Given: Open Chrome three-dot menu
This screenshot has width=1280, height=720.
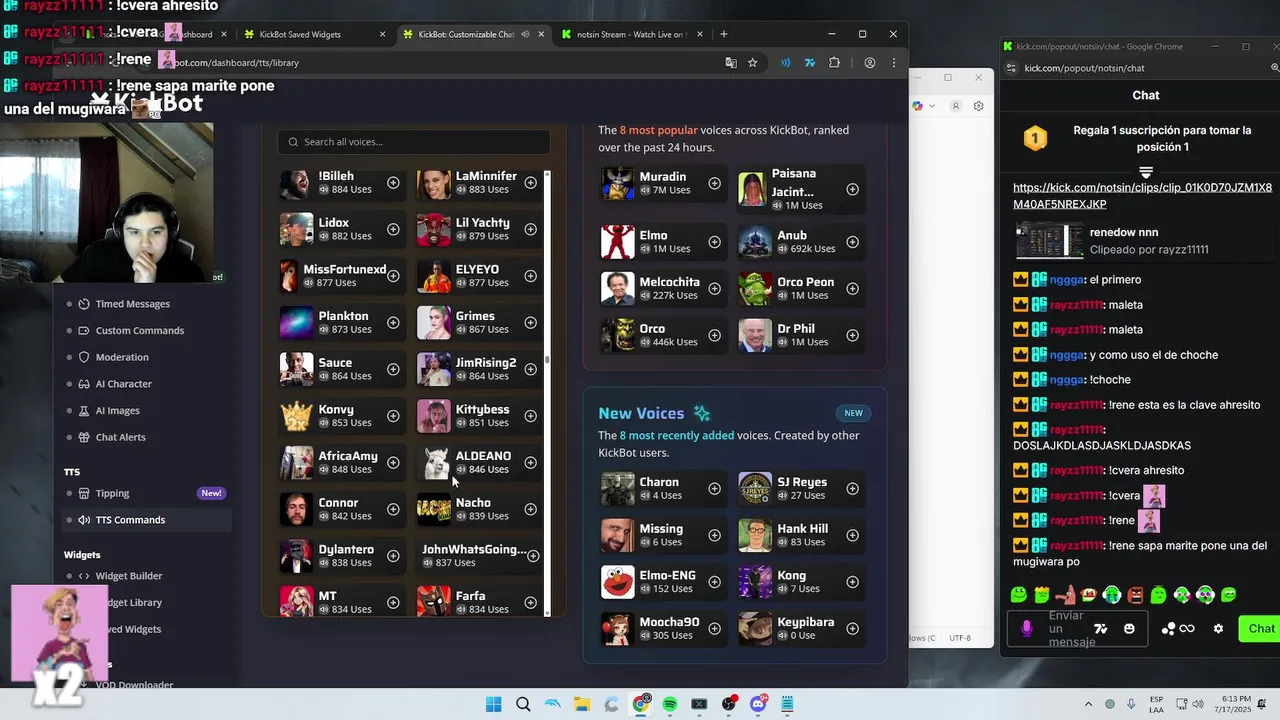Looking at the screenshot, I should point(893,62).
